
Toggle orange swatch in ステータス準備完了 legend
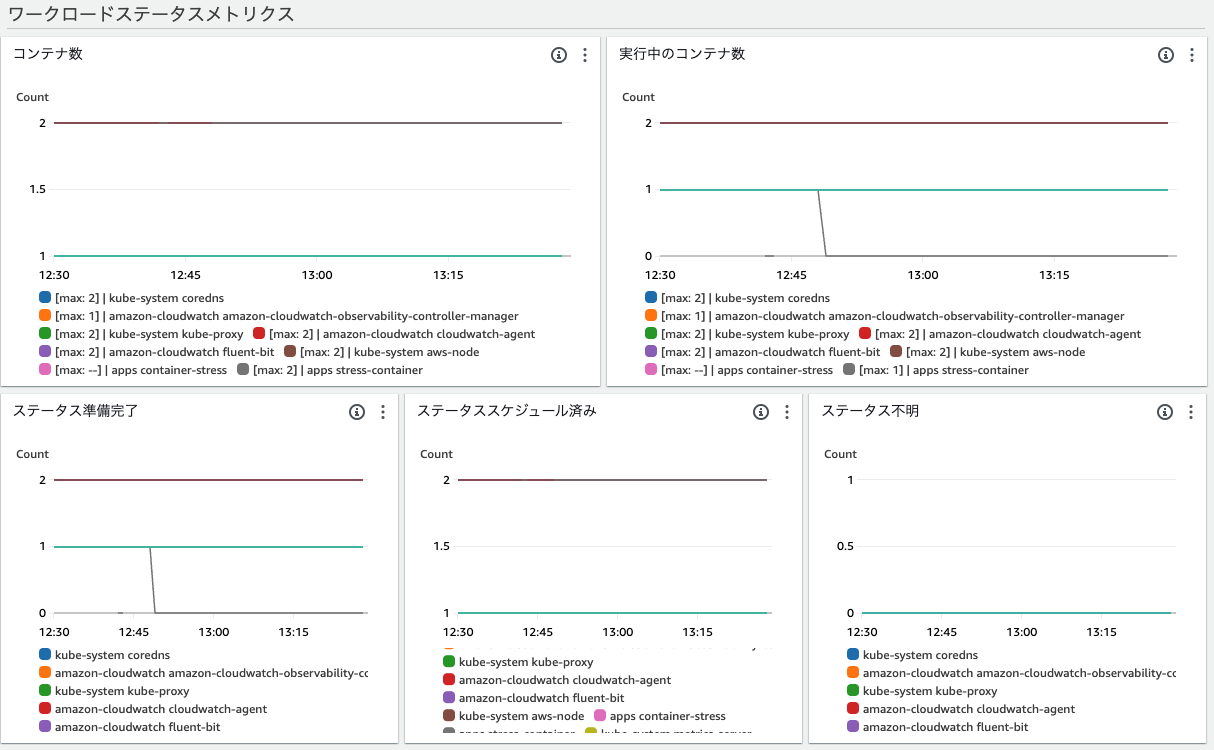tap(45, 673)
